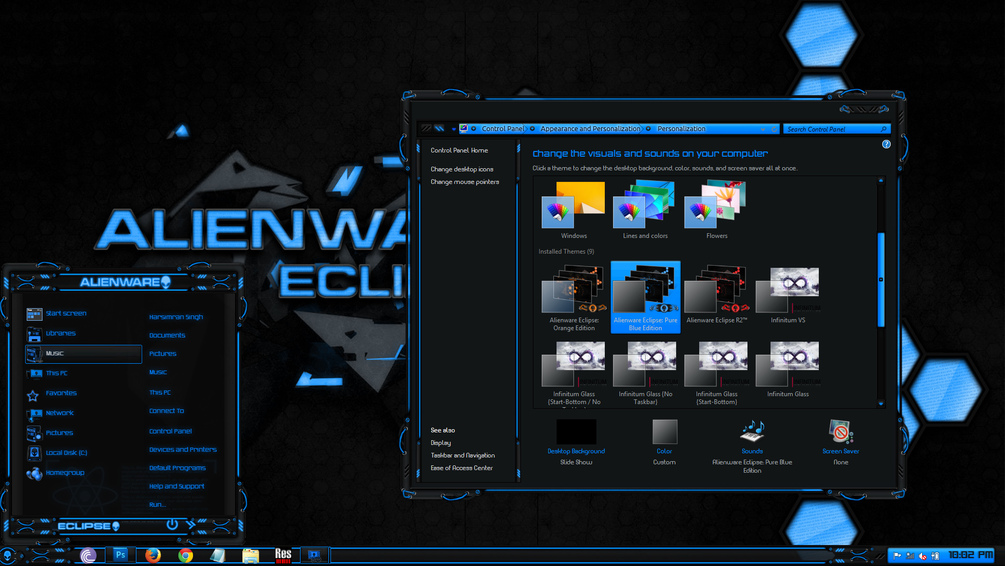Open the Screen Saver settings icon

840,431
